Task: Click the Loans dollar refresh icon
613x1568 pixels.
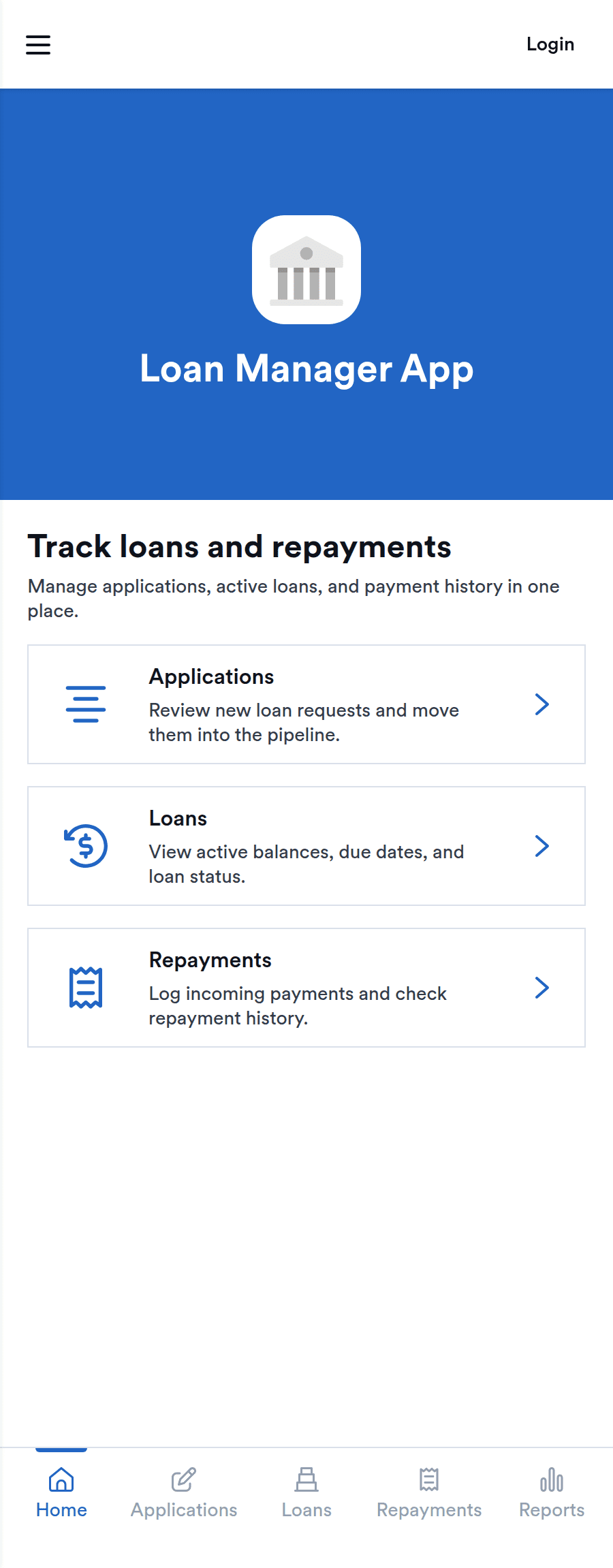Action: [x=86, y=846]
